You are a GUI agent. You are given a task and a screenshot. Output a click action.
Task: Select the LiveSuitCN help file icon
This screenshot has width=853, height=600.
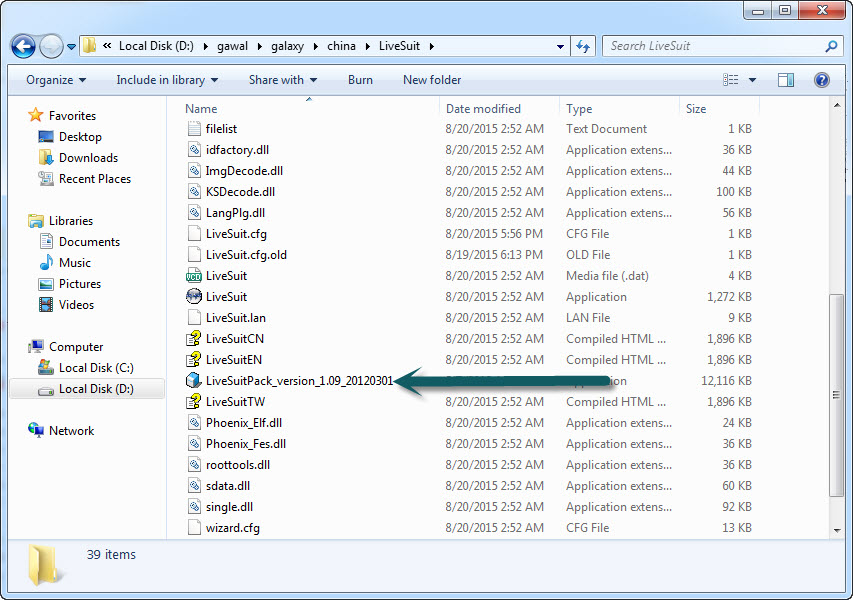point(194,338)
